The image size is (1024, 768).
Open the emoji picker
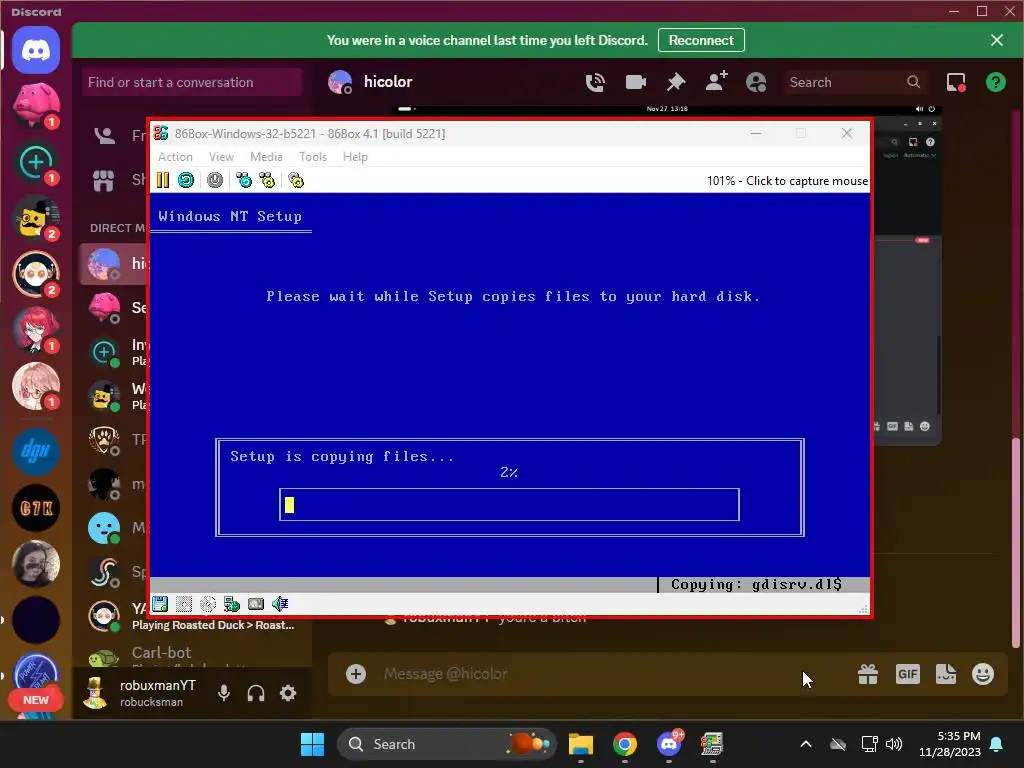(x=983, y=674)
